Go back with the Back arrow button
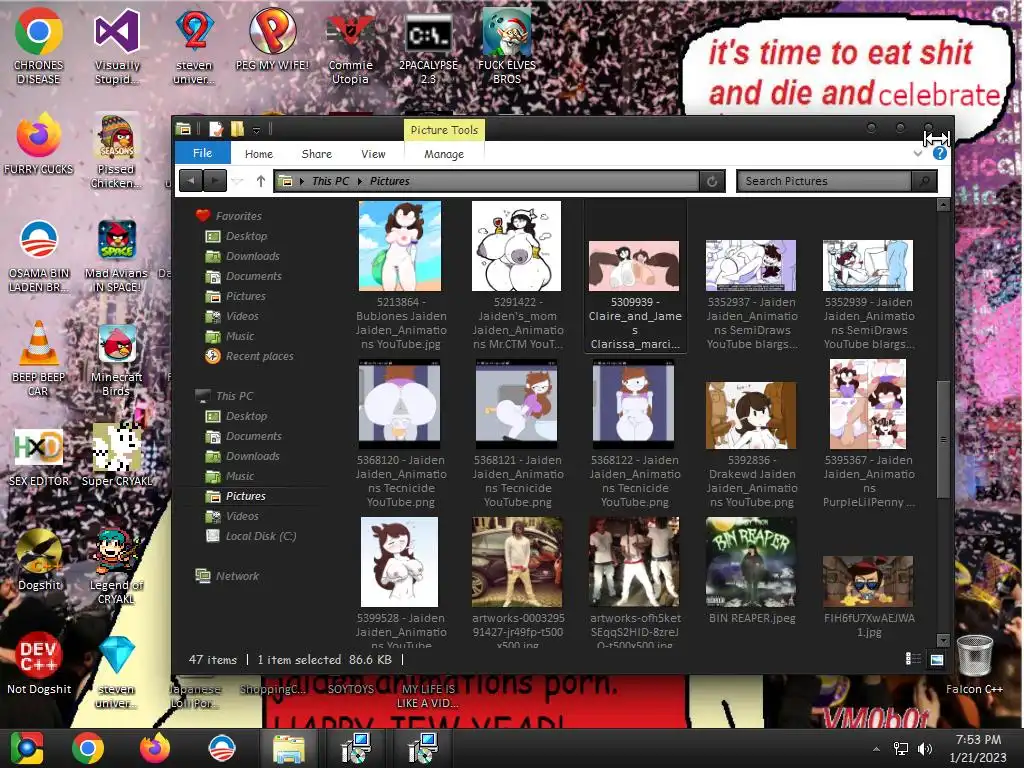 click(191, 181)
